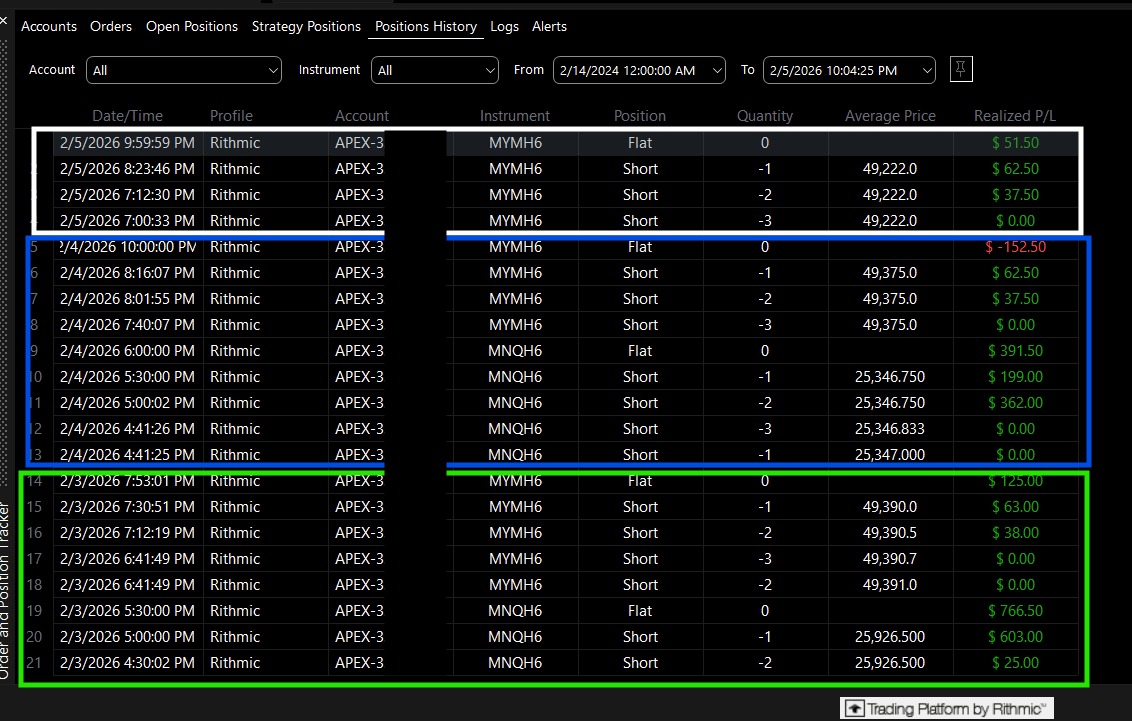1132x721 pixels.
Task: Open the Alerts tab
Action: coord(549,26)
